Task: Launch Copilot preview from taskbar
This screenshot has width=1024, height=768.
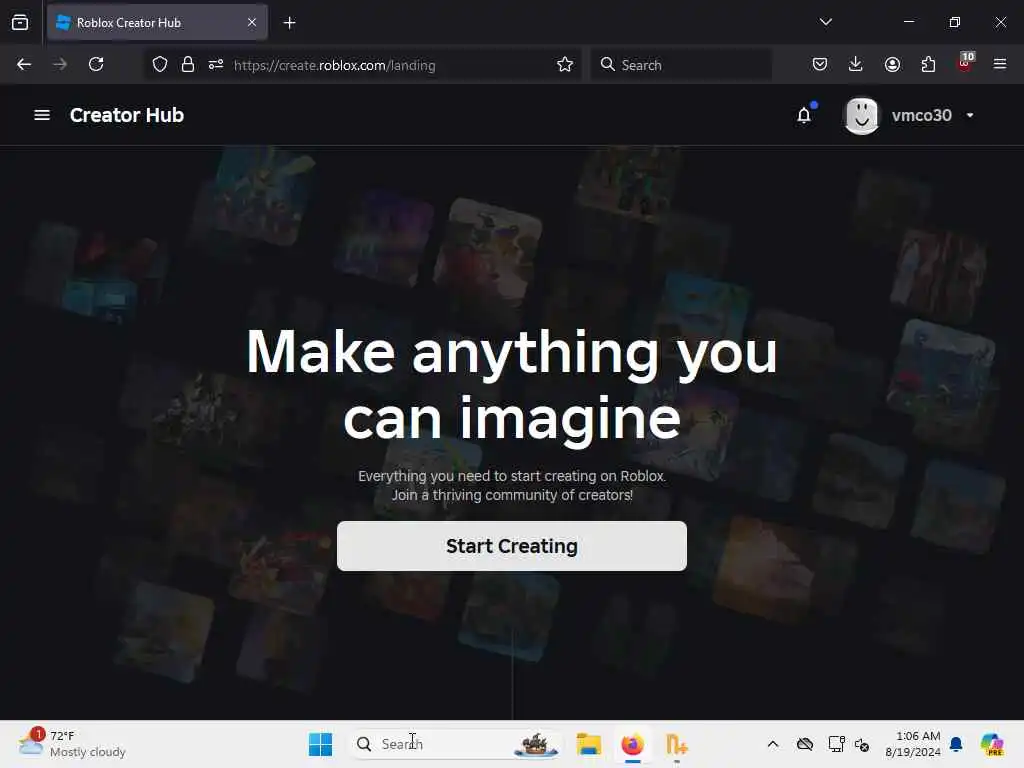Action: click(992, 744)
